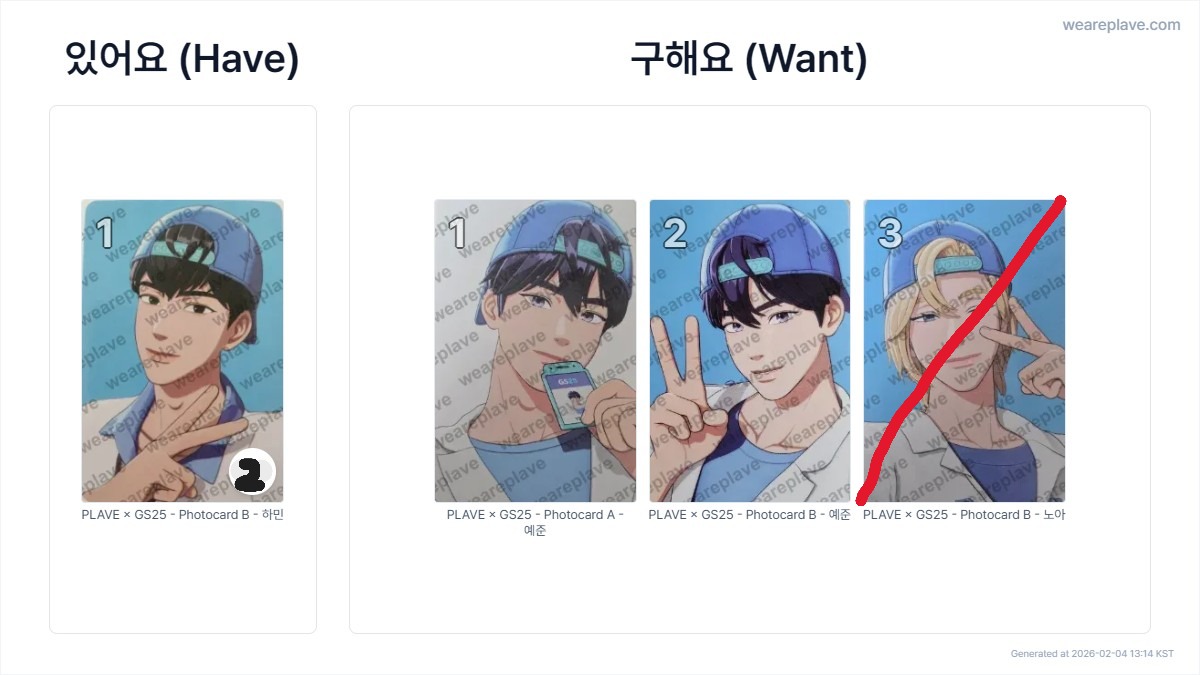
Task: Click the scribbled quantity badge on Hamin card
Action: tap(252, 473)
